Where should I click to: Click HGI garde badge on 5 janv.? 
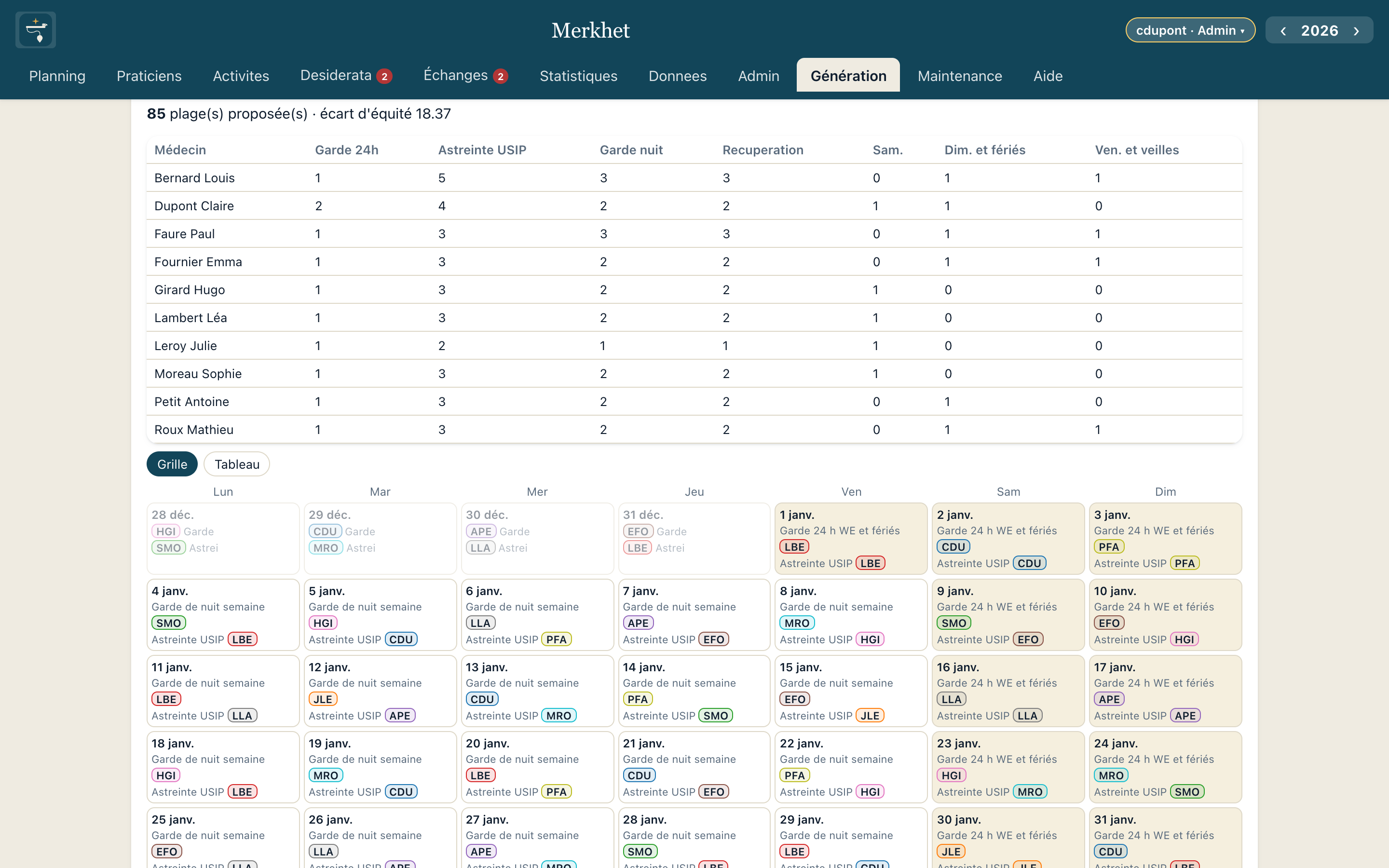[x=323, y=624]
